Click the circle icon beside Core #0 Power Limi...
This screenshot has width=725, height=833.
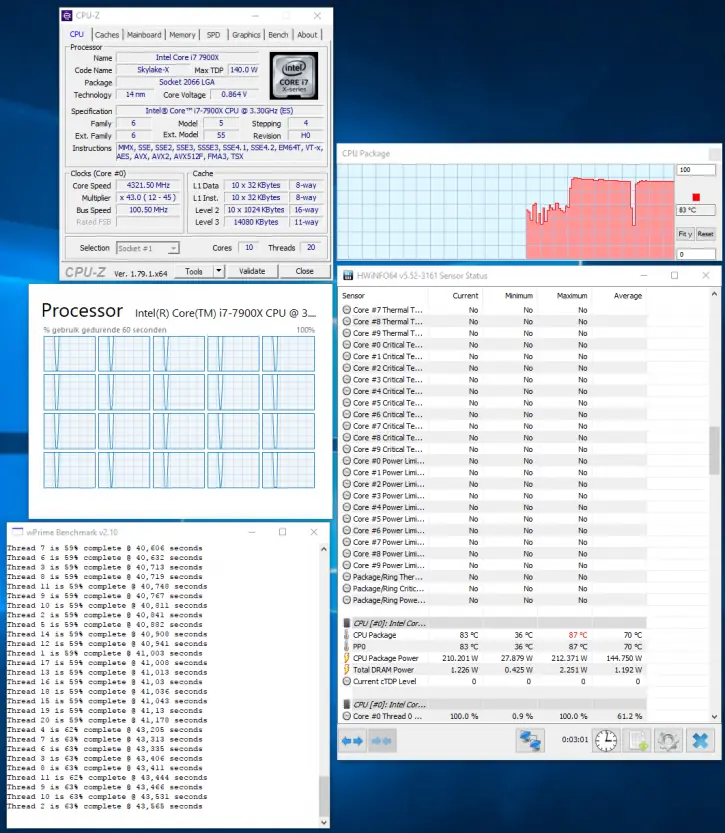point(347,461)
